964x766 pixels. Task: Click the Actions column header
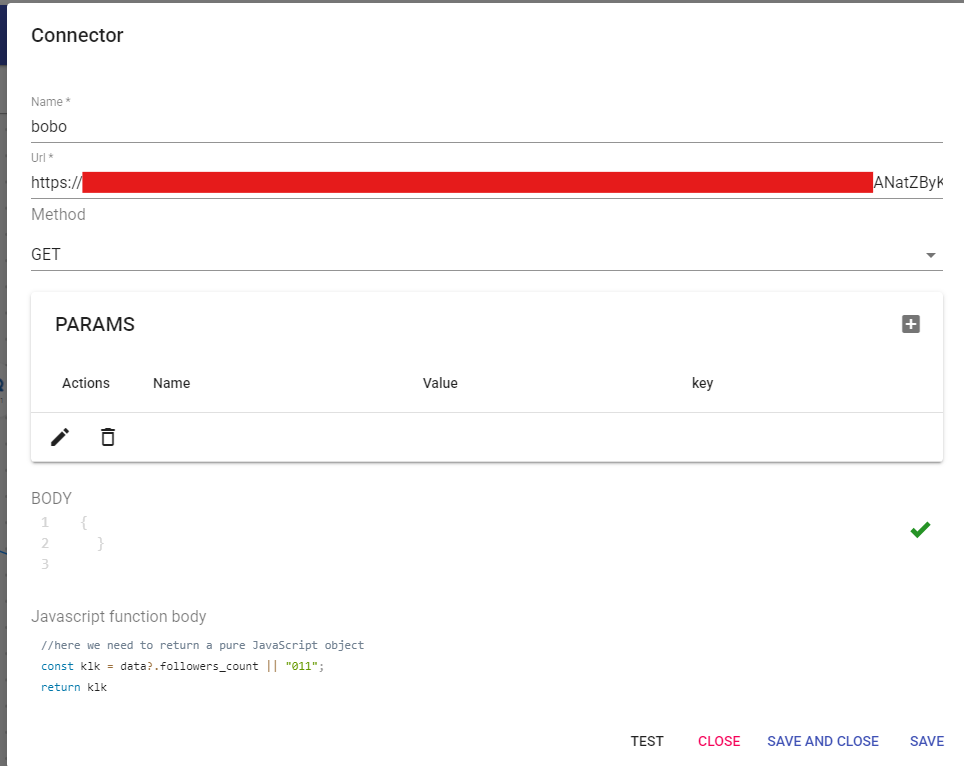86,383
